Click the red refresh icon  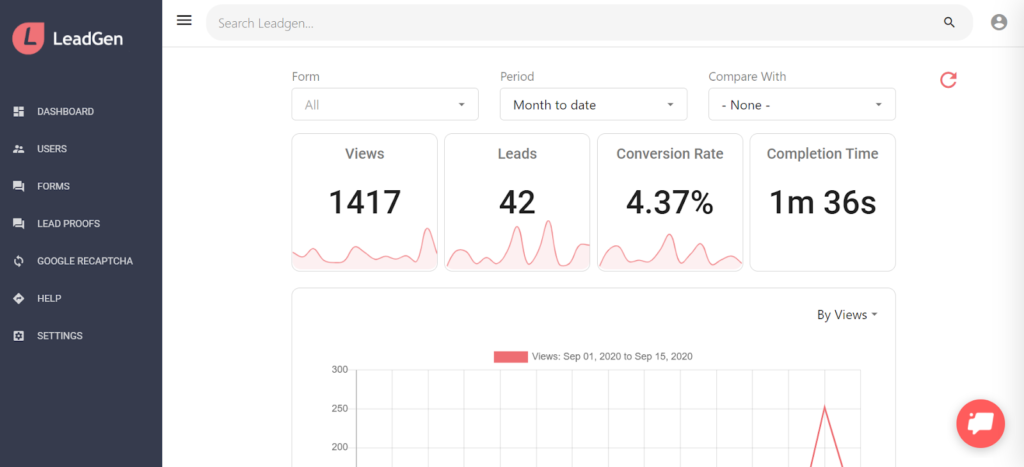(948, 80)
